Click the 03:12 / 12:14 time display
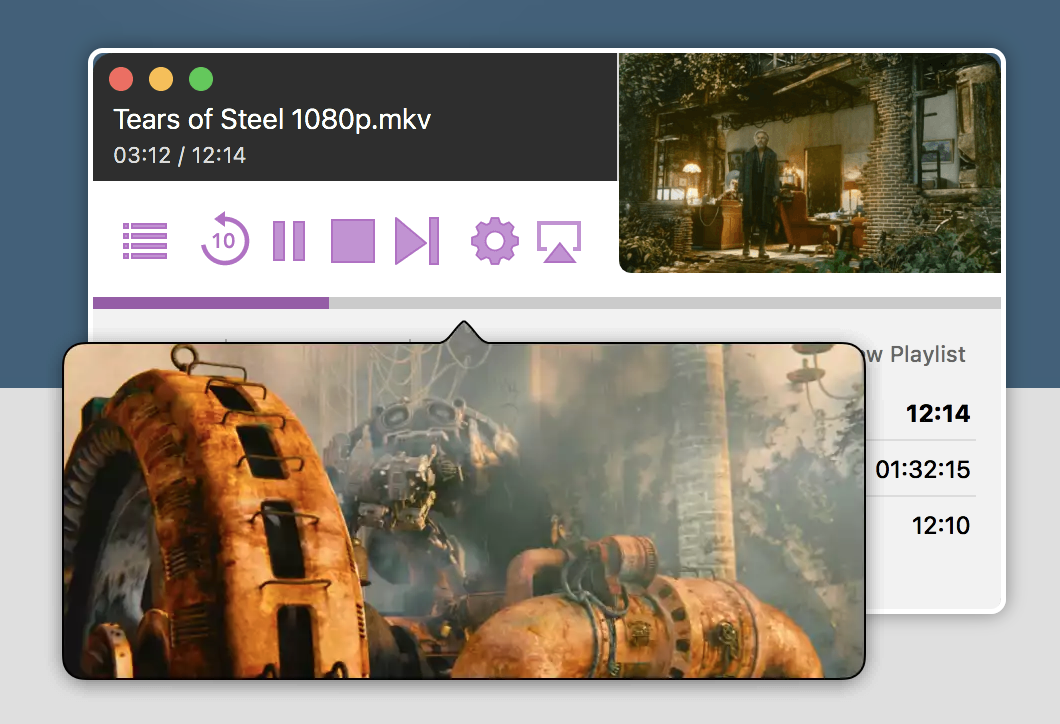This screenshot has width=1060, height=724. pos(179,155)
